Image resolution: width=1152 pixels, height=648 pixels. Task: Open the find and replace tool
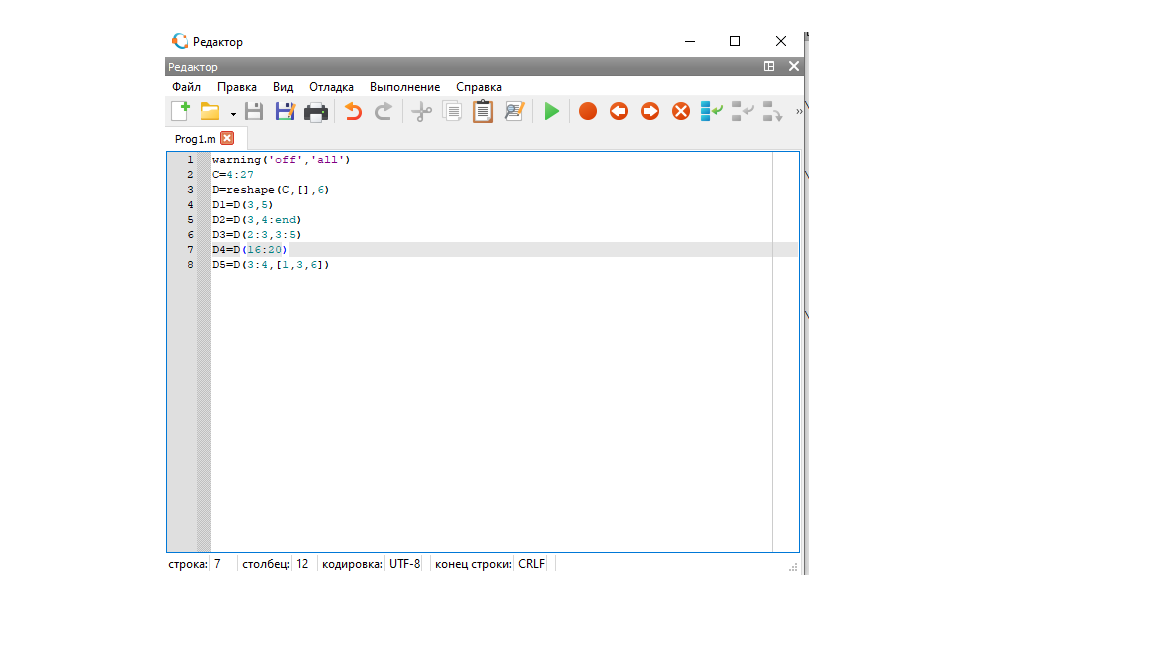pyautogui.click(x=514, y=111)
